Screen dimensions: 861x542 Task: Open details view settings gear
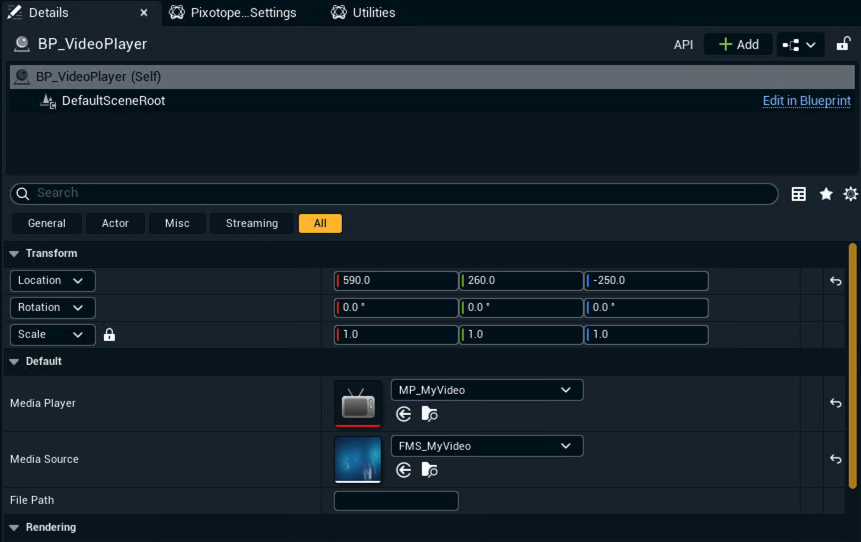coord(850,194)
